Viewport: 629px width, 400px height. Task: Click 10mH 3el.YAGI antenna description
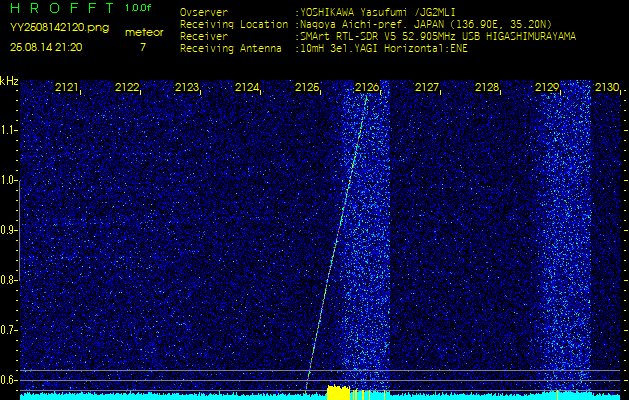[x=384, y=49]
